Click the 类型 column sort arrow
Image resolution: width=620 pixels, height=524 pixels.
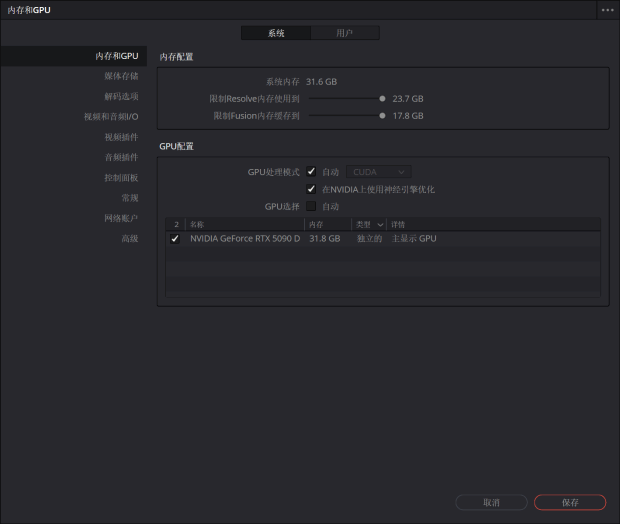pyautogui.click(x=380, y=225)
